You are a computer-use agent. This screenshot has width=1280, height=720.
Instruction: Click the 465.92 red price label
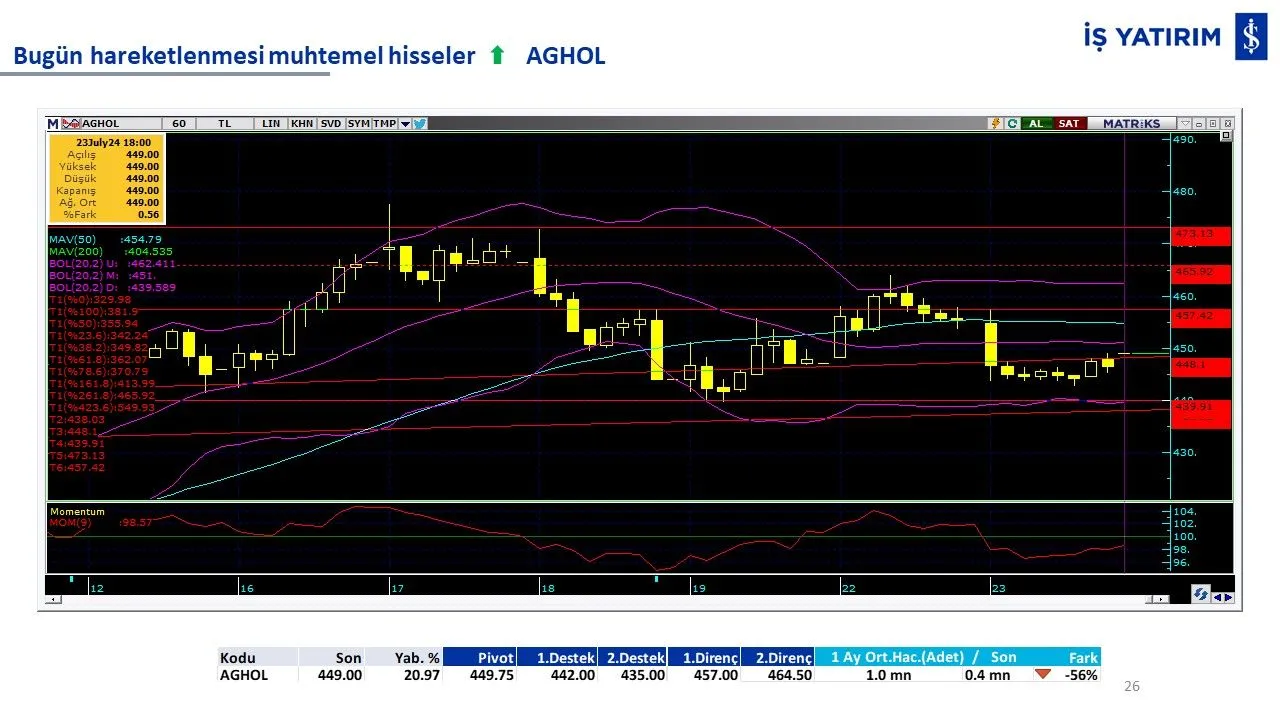coord(1201,272)
